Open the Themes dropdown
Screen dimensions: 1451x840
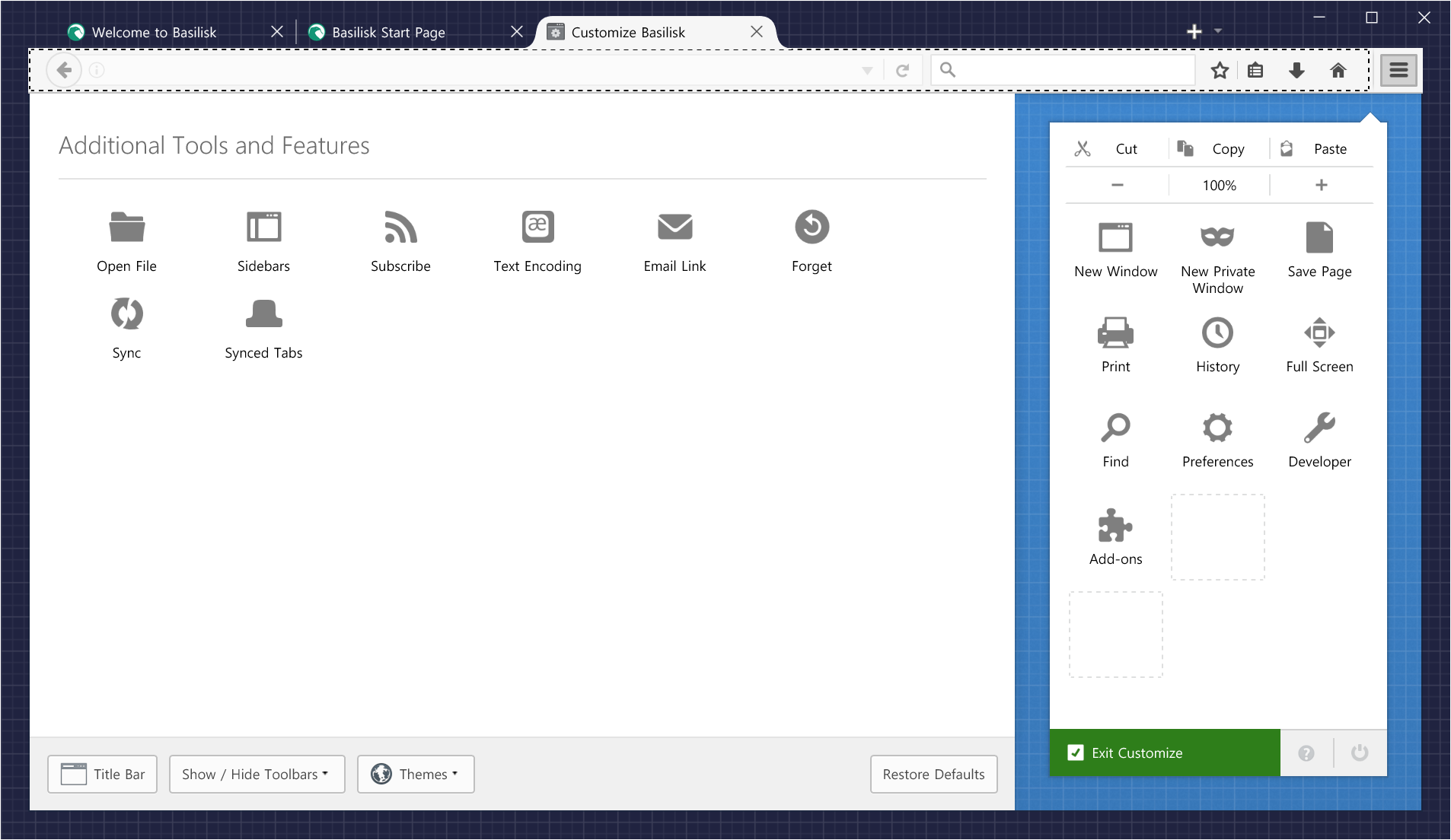pos(416,774)
